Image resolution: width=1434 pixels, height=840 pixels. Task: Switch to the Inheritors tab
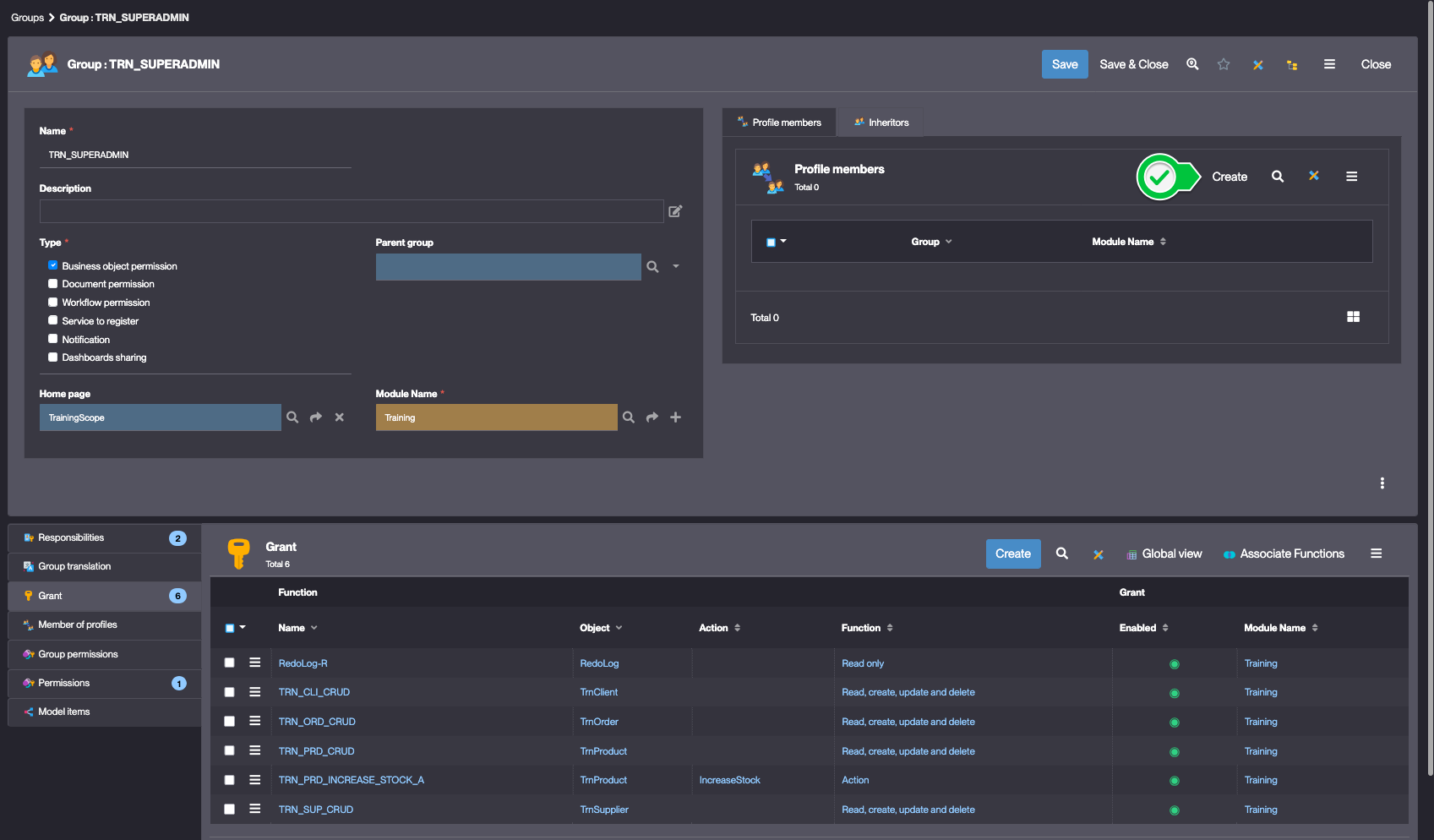pos(881,123)
